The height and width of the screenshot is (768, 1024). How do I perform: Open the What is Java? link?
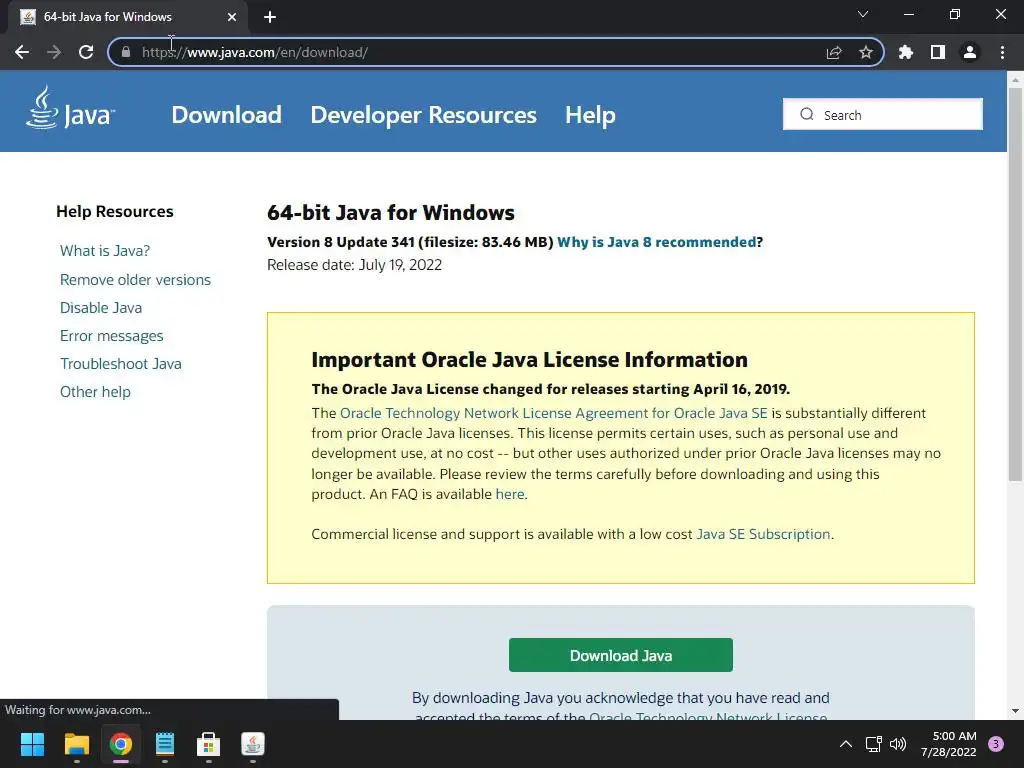pyautogui.click(x=105, y=251)
